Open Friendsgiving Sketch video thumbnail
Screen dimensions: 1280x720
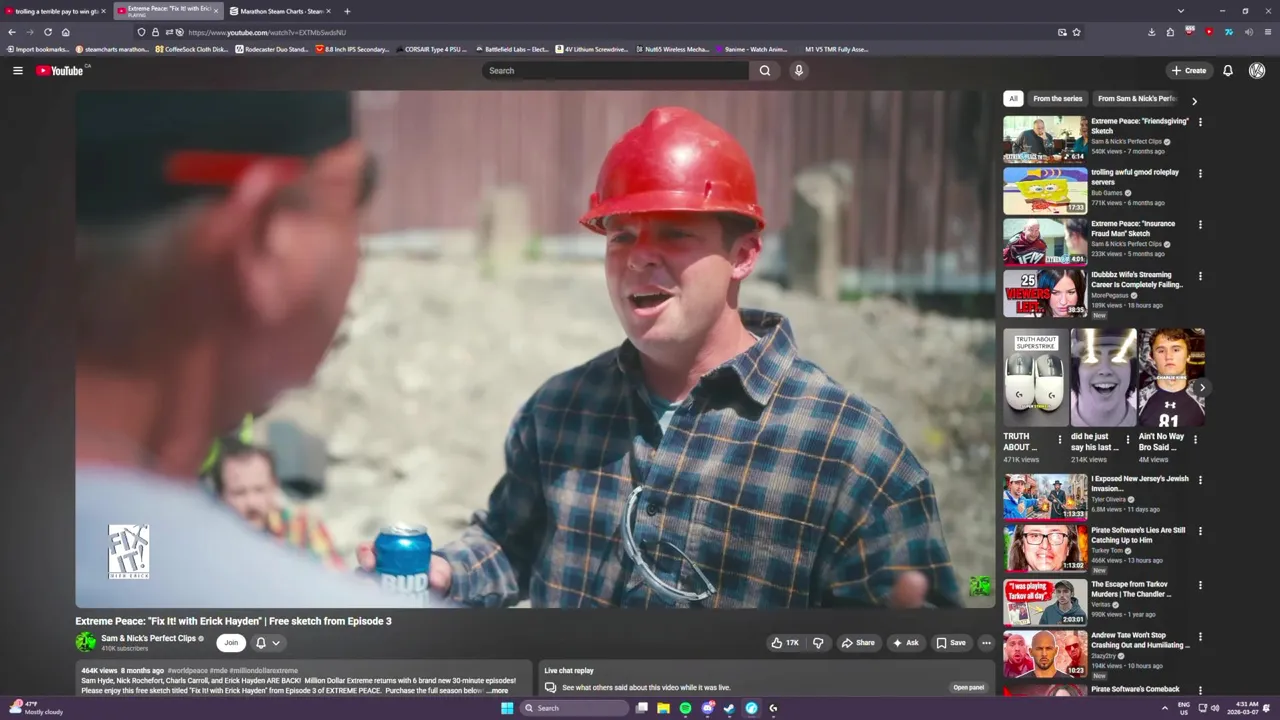(1045, 139)
